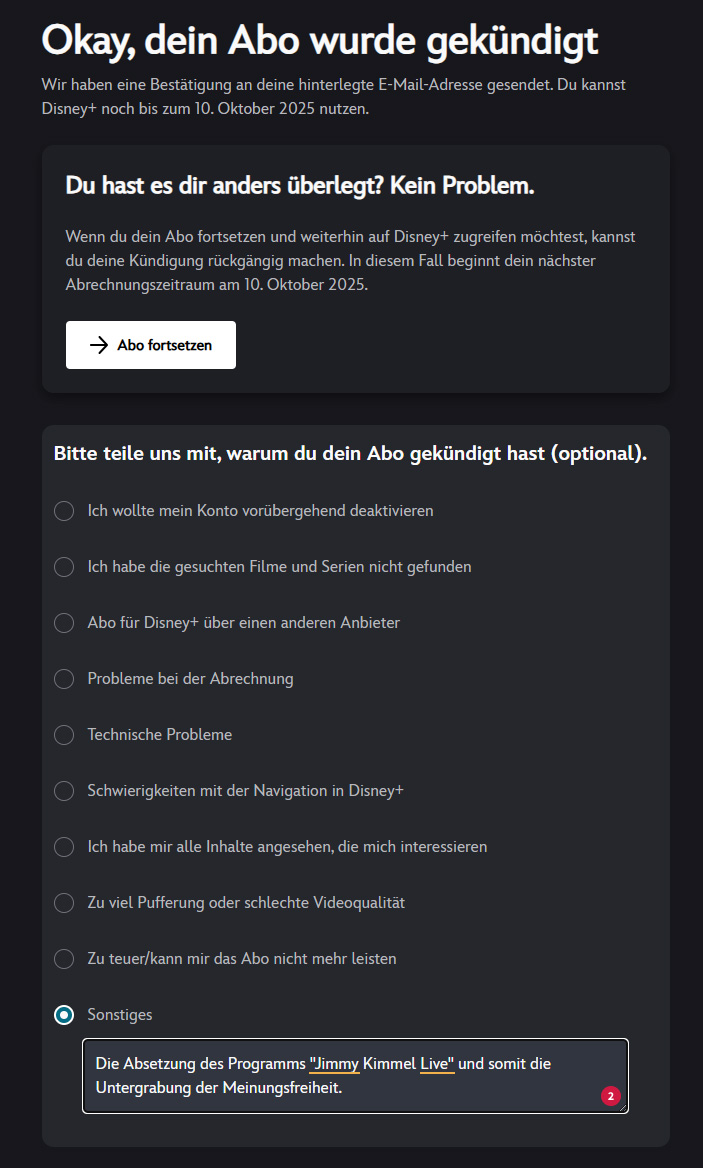
Task: Click the selected "Sonstiges" radio button
Action: coord(64,1015)
